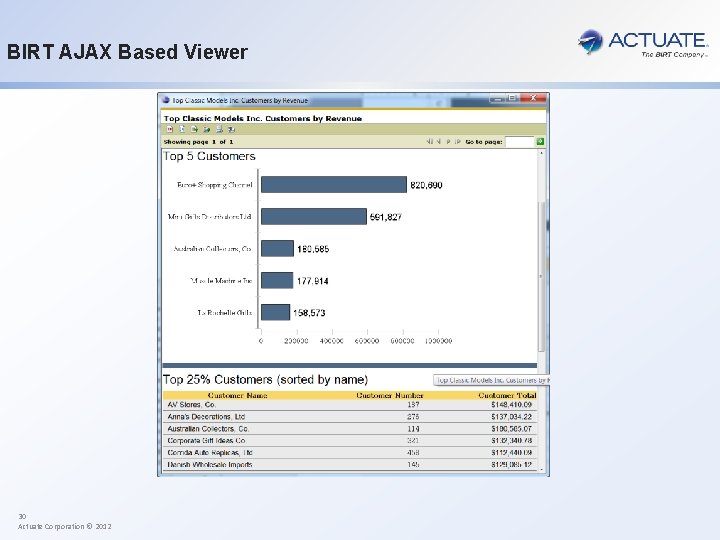Click the Anna's Decorations, Ltd cell
Image resolution: width=720 pixels, height=540 pixels.
click(206, 416)
